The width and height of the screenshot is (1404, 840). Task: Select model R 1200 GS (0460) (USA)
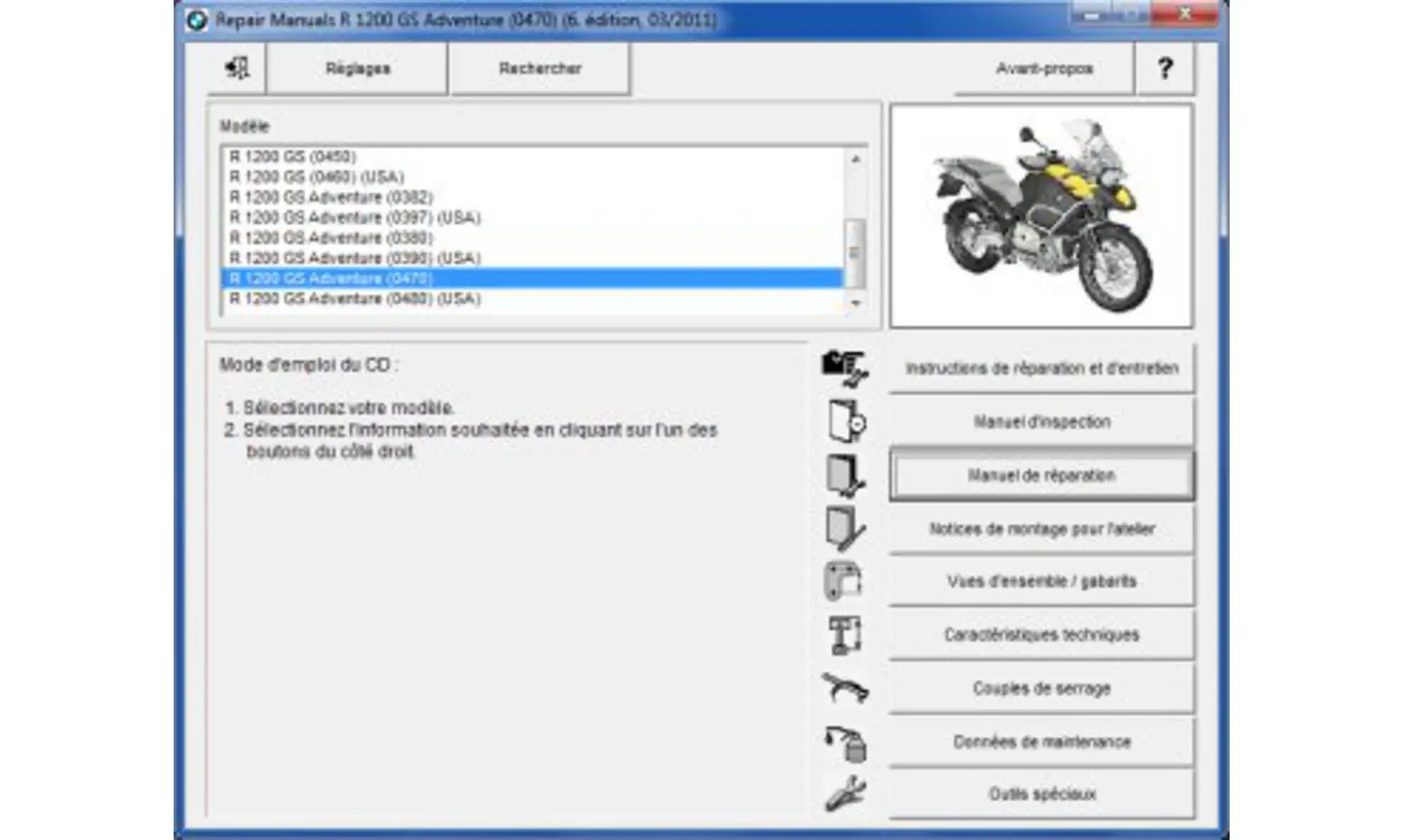532,177
